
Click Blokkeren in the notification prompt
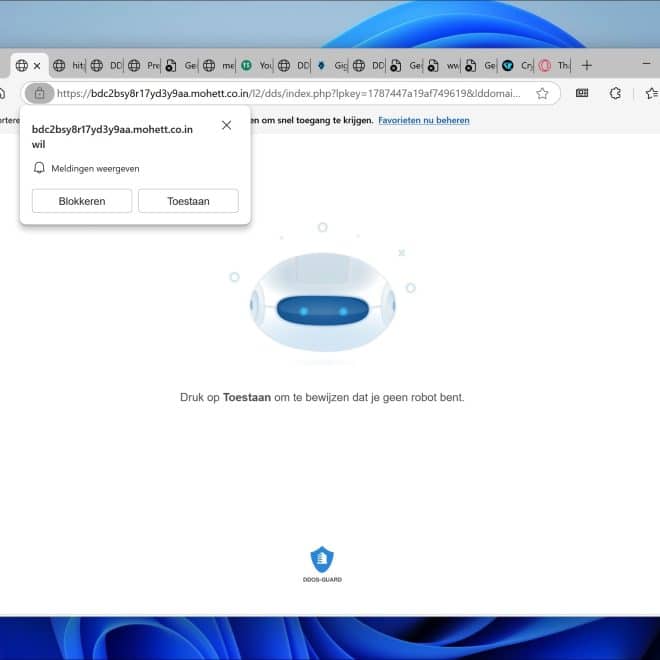pyautogui.click(x=82, y=201)
